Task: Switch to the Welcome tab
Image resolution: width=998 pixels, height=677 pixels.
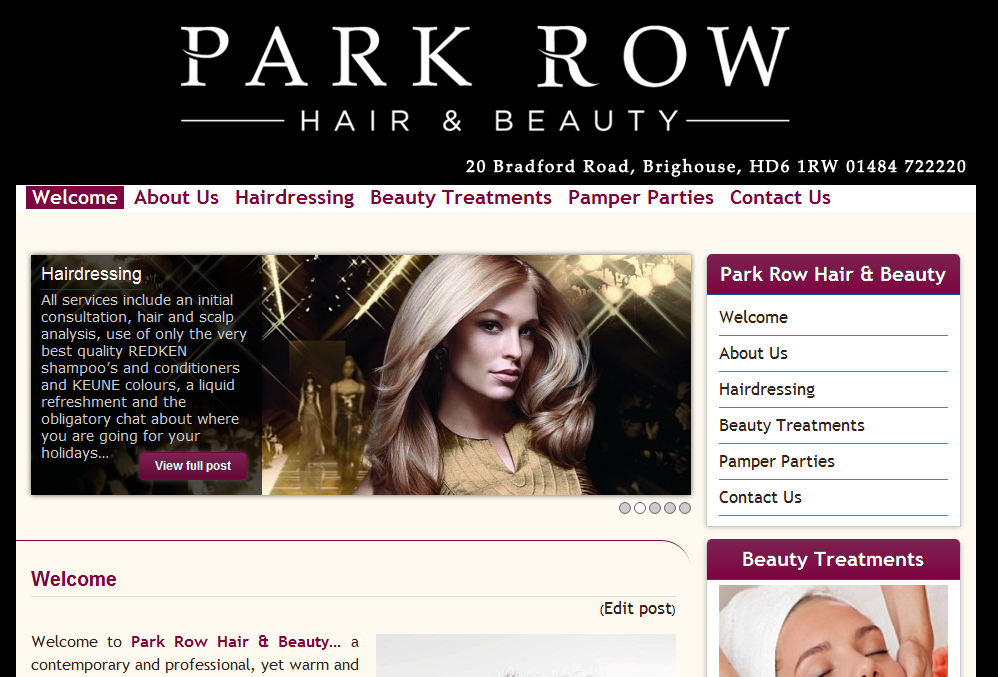Action: pos(74,197)
